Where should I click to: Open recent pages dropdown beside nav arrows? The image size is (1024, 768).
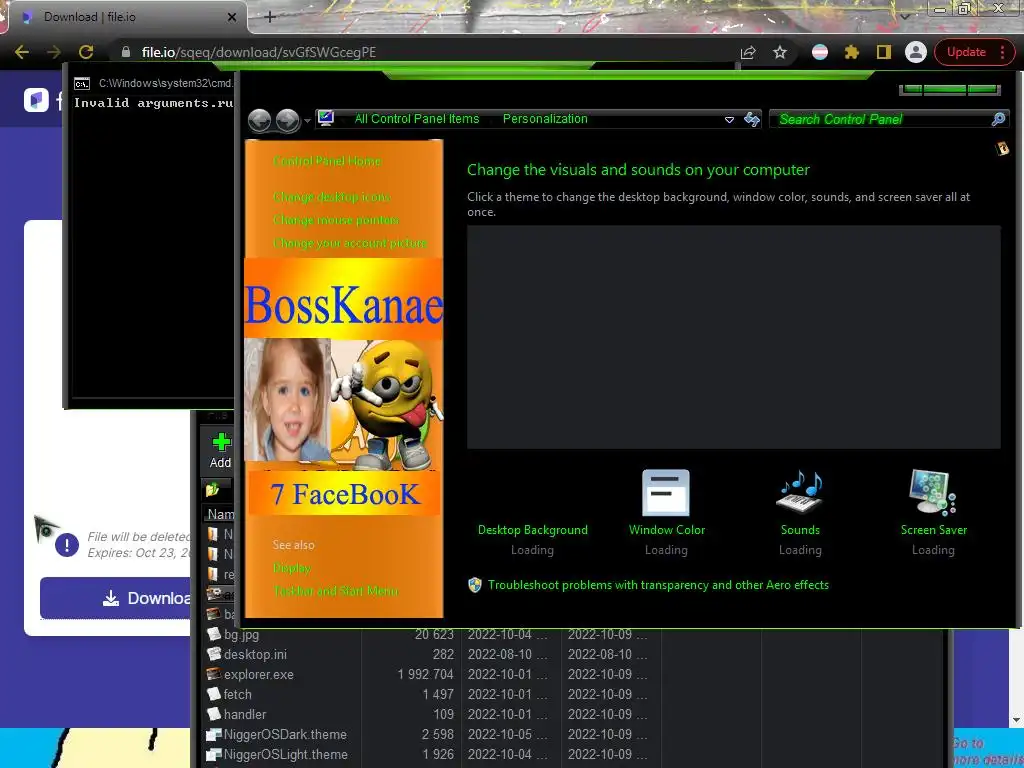coord(307,121)
